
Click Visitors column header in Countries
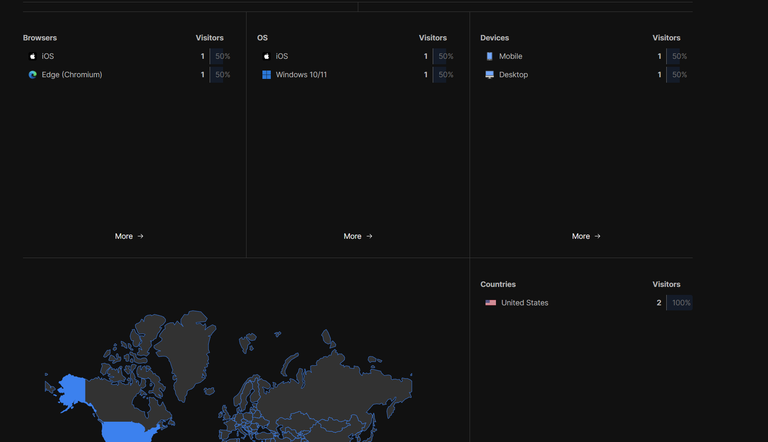pyautogui.click(x=666, y=284)
